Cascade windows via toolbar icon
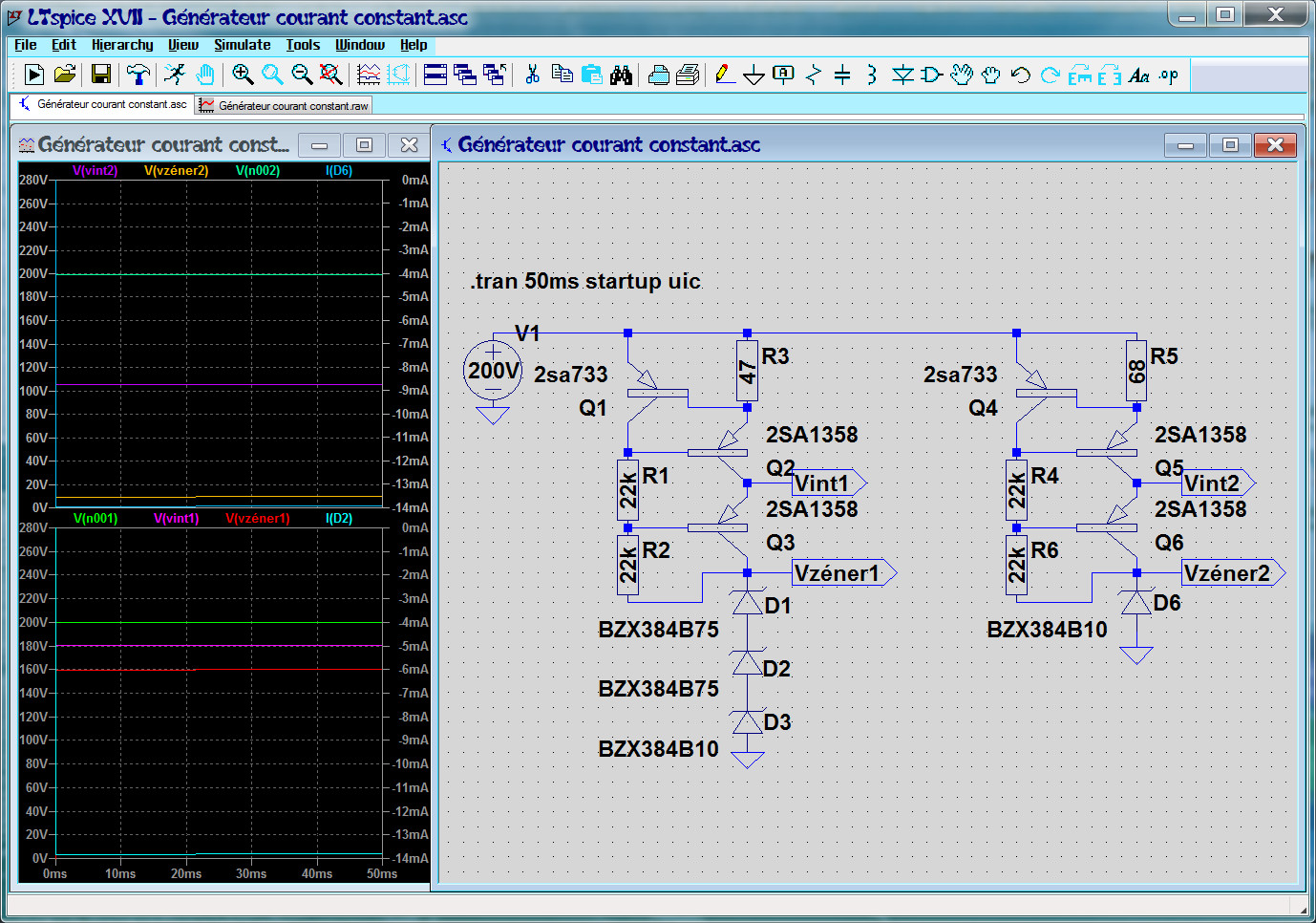This screenshot has width=1316, height=923. coord(465,75)
